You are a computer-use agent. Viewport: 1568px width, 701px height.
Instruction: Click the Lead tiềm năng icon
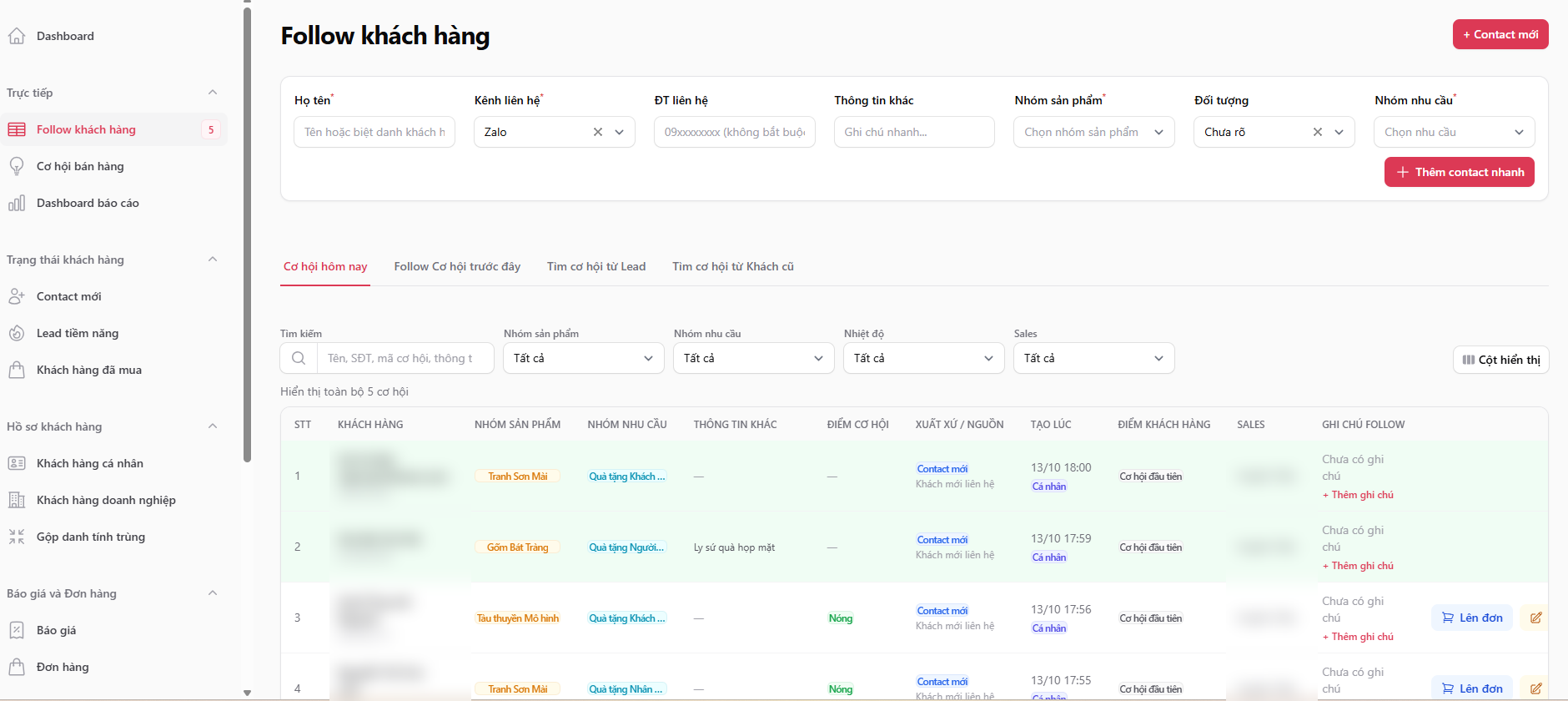(x=17, y=333)
